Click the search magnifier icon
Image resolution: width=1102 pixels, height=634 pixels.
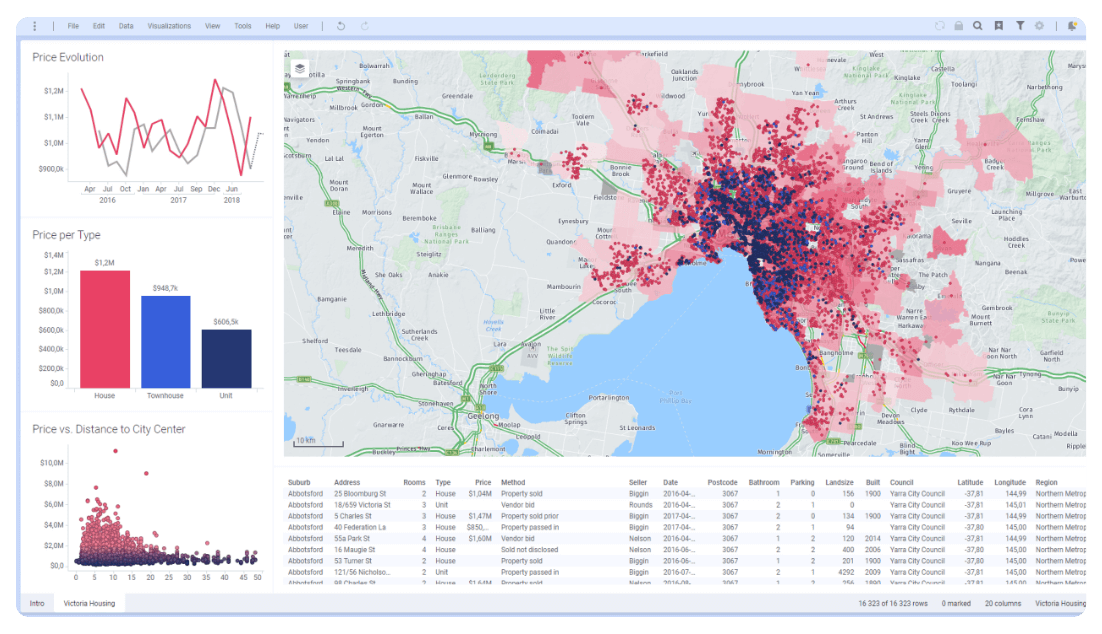coord(977,26)
